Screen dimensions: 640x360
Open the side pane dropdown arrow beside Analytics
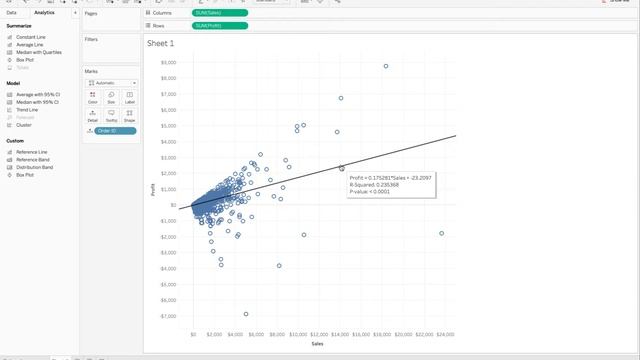(x=75, y=13)
